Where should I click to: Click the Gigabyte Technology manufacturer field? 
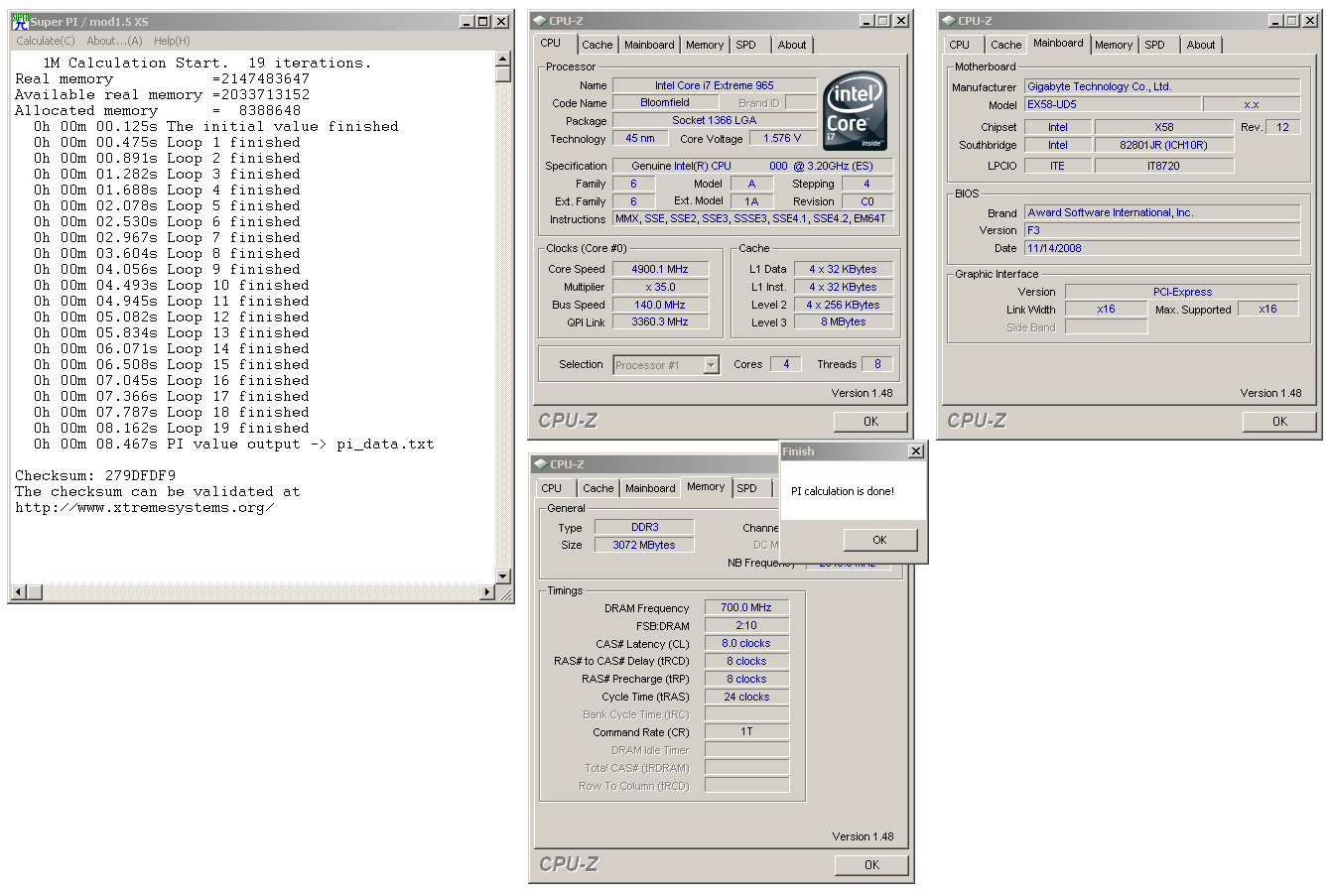1162,86
